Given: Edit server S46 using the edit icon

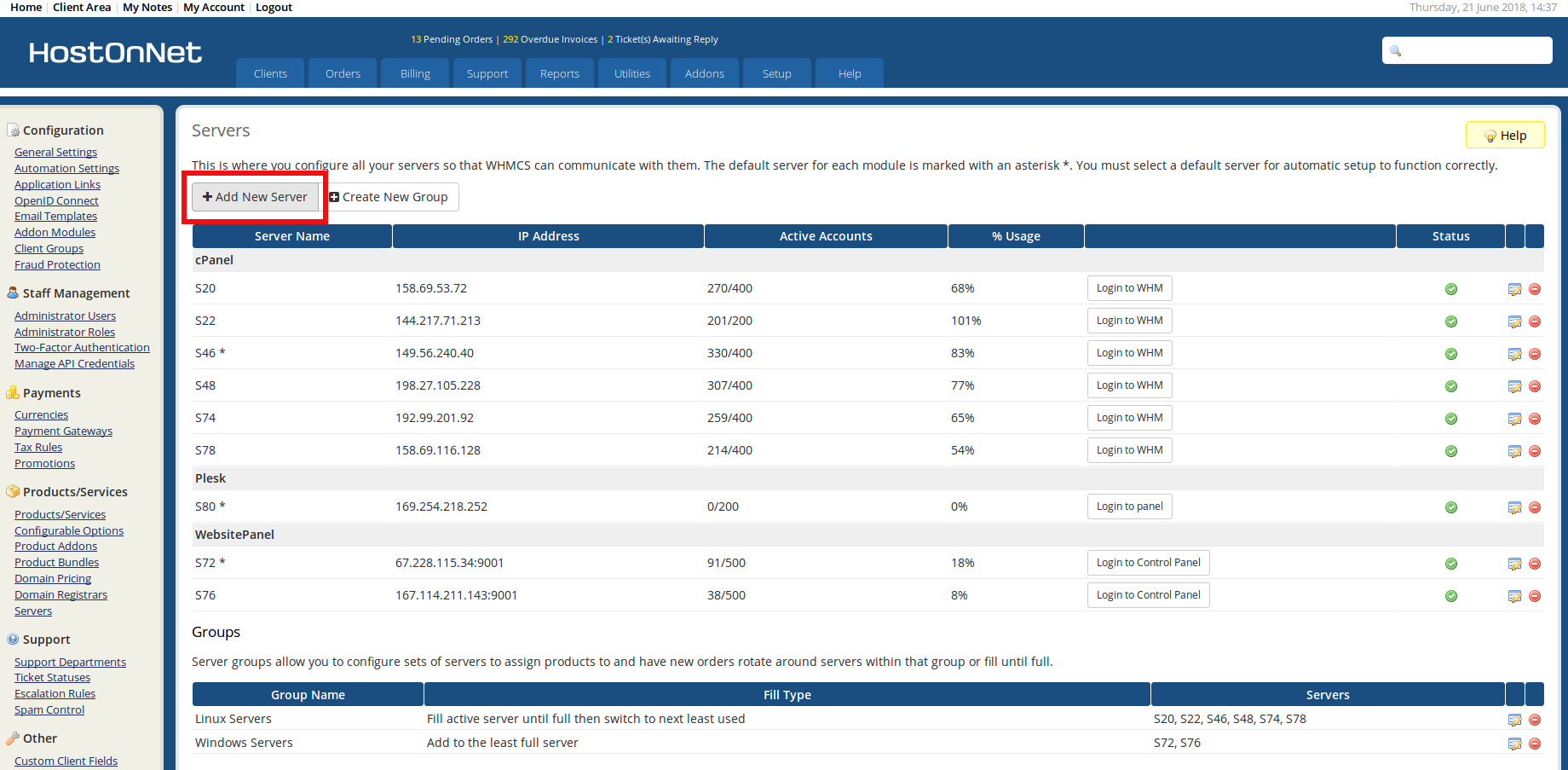Looking at the screenshot, I should pyautogui.click(x=1514, y=354).
